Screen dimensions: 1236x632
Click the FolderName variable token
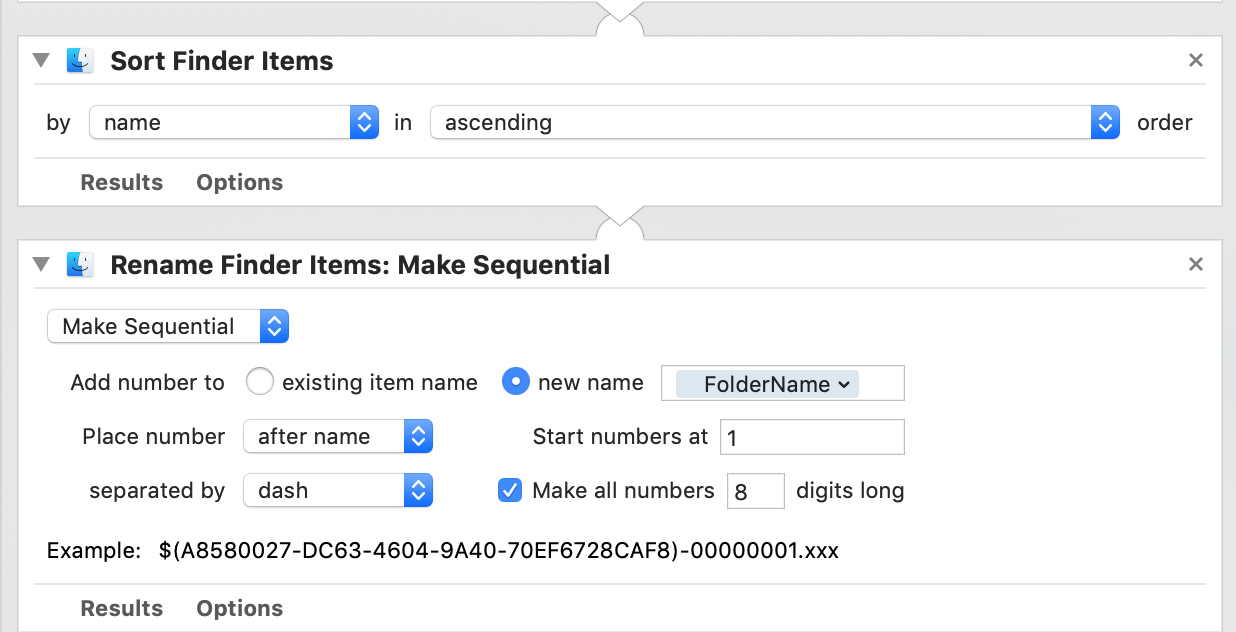point(767,384)
